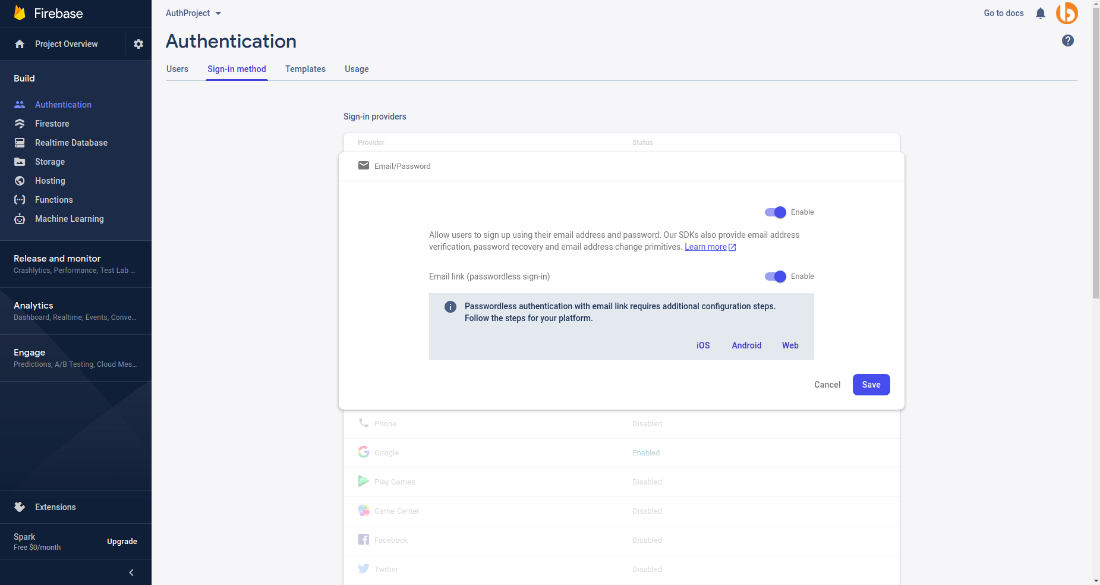Click the Twitter provider label
The height and width of the screenshot is (585, 1100).
[386, 570]
